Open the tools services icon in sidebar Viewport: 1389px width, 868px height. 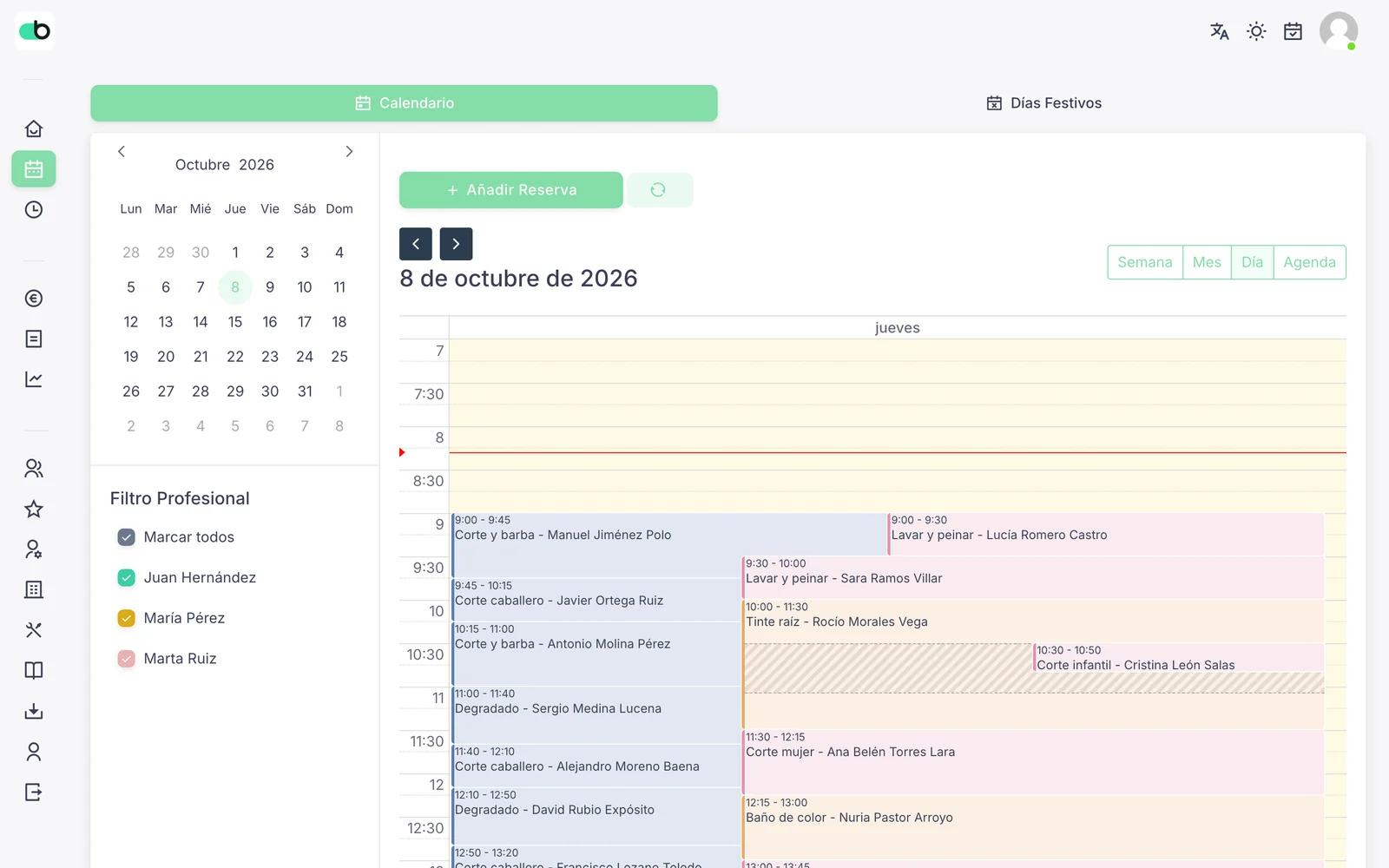(34, 630)
